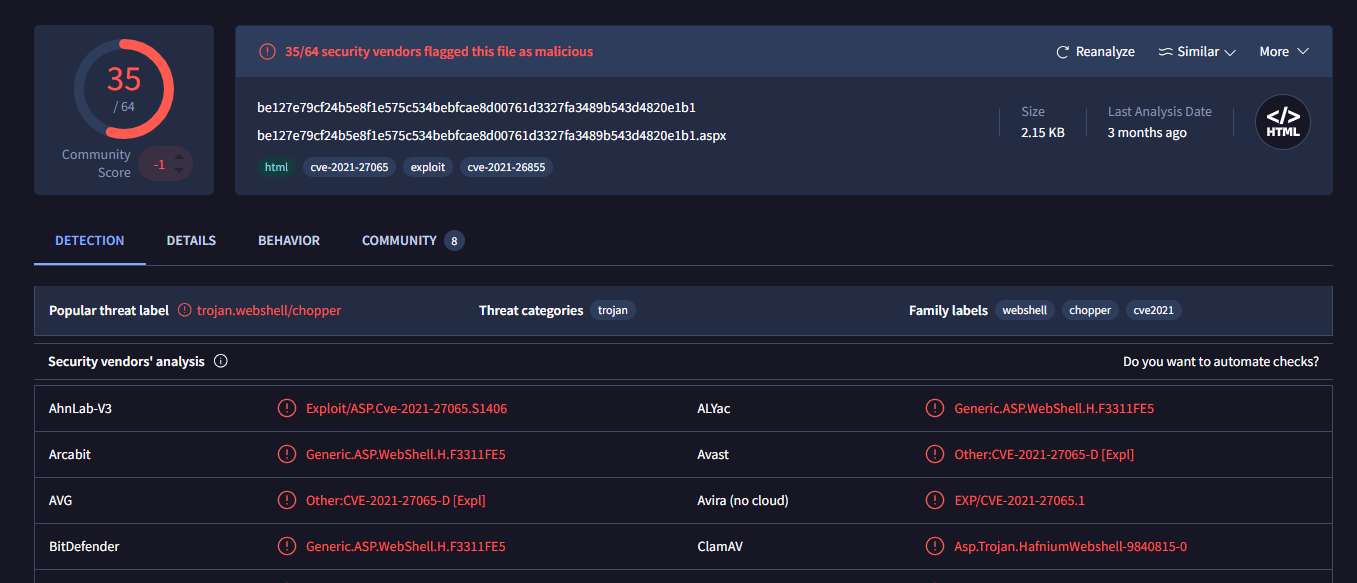
Task: Click the warning icon in AhnLab-V3 row
Action: [287, 408]
